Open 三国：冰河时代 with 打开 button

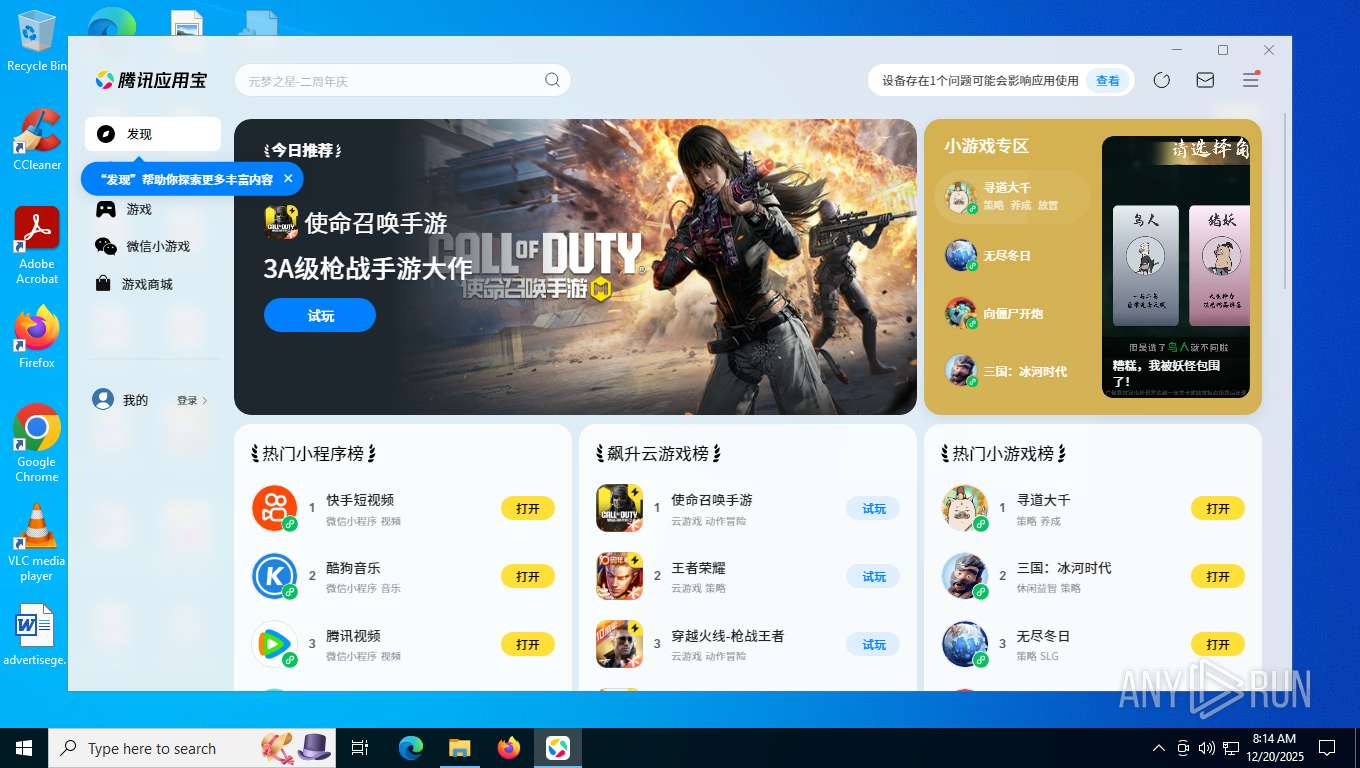(1218, 576)
